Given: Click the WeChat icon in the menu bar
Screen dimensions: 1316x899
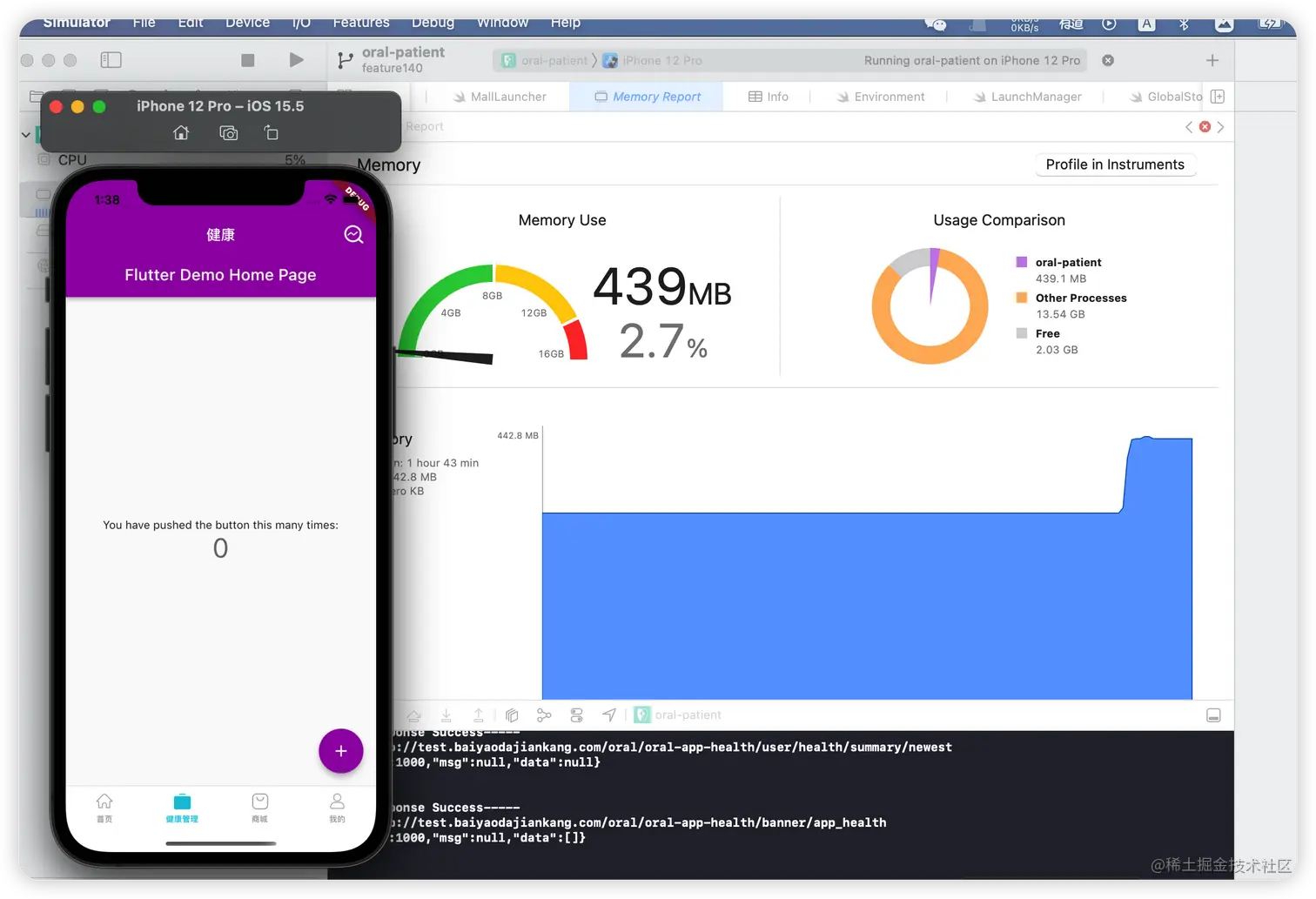Looking at the screenshot, I should coord(936,24).
